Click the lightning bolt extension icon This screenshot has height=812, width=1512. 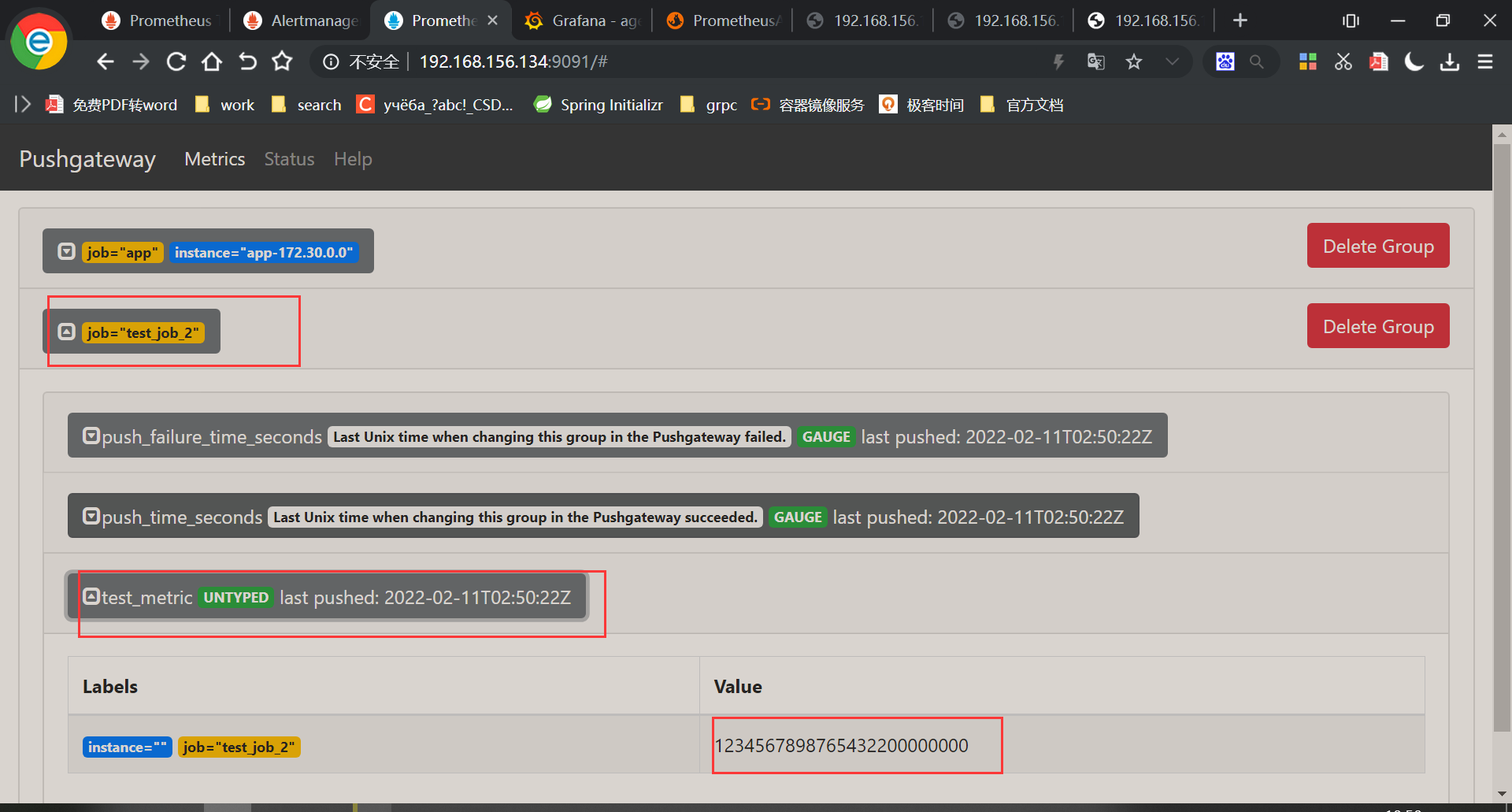pos(1059,61)
